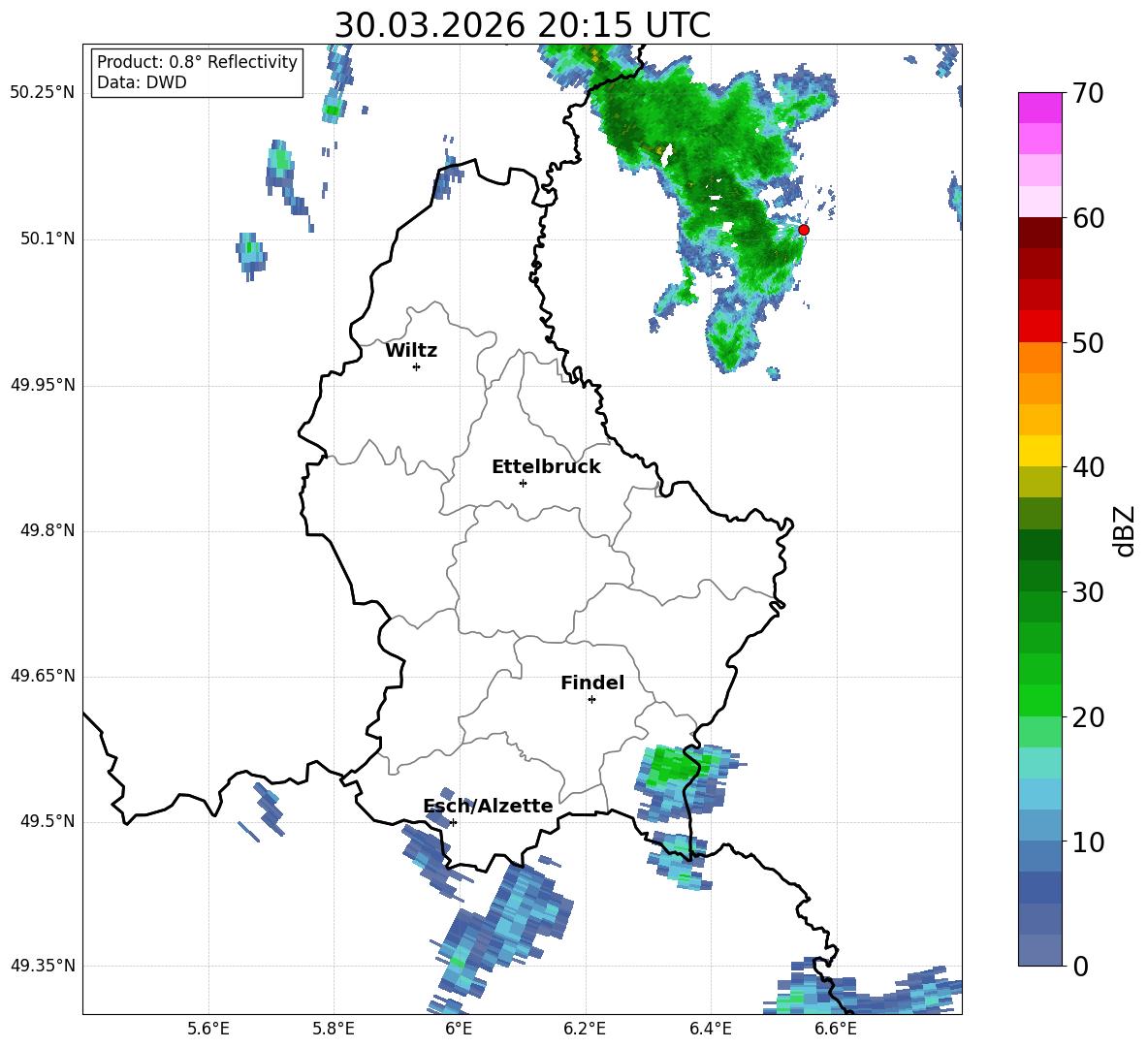Click the 49.5°N latitude label

[48, 821]
